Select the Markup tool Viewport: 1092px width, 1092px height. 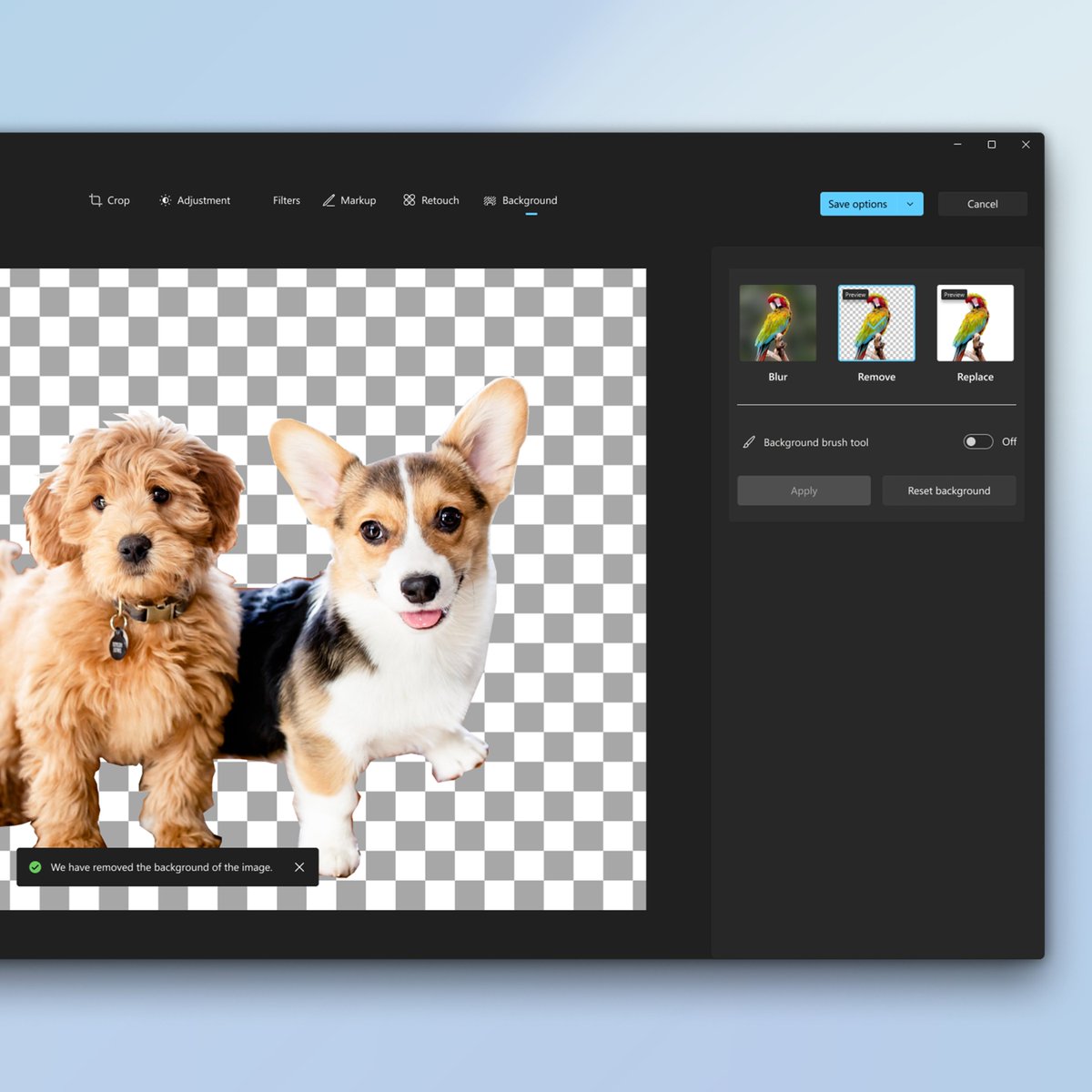[349, 200]
